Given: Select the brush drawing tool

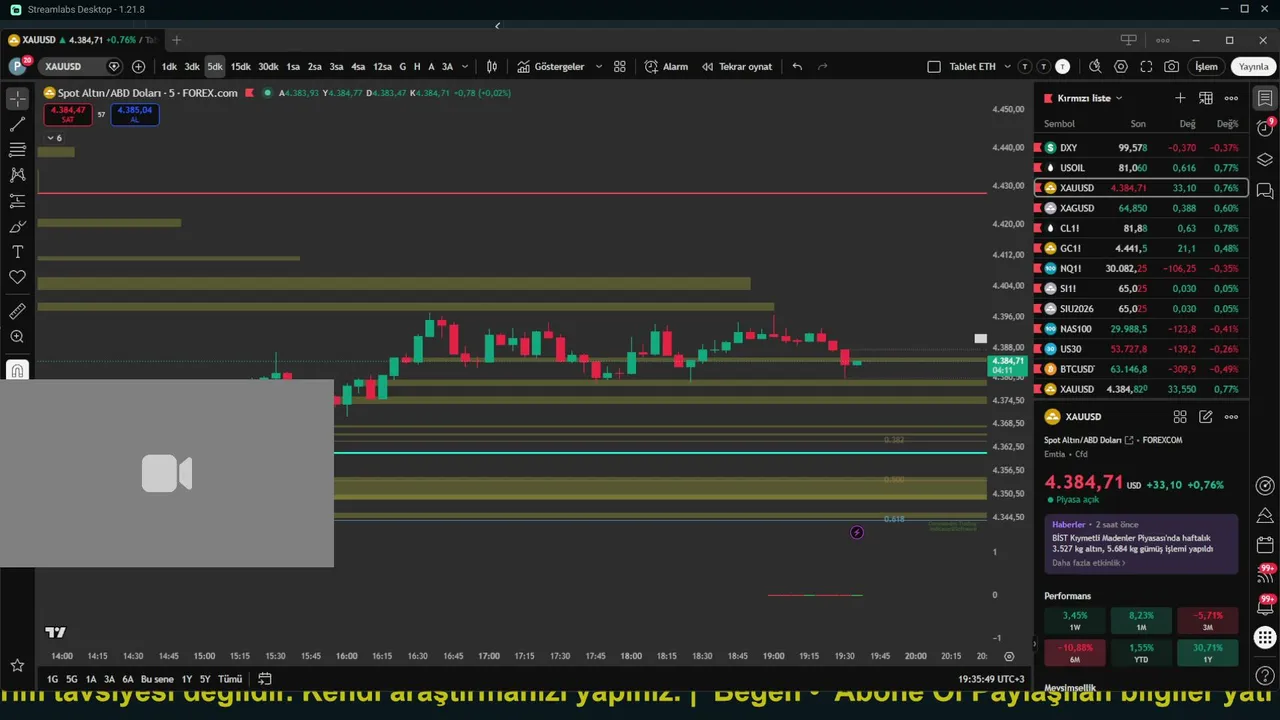Looking at the screenshot, I should [17, 227].
